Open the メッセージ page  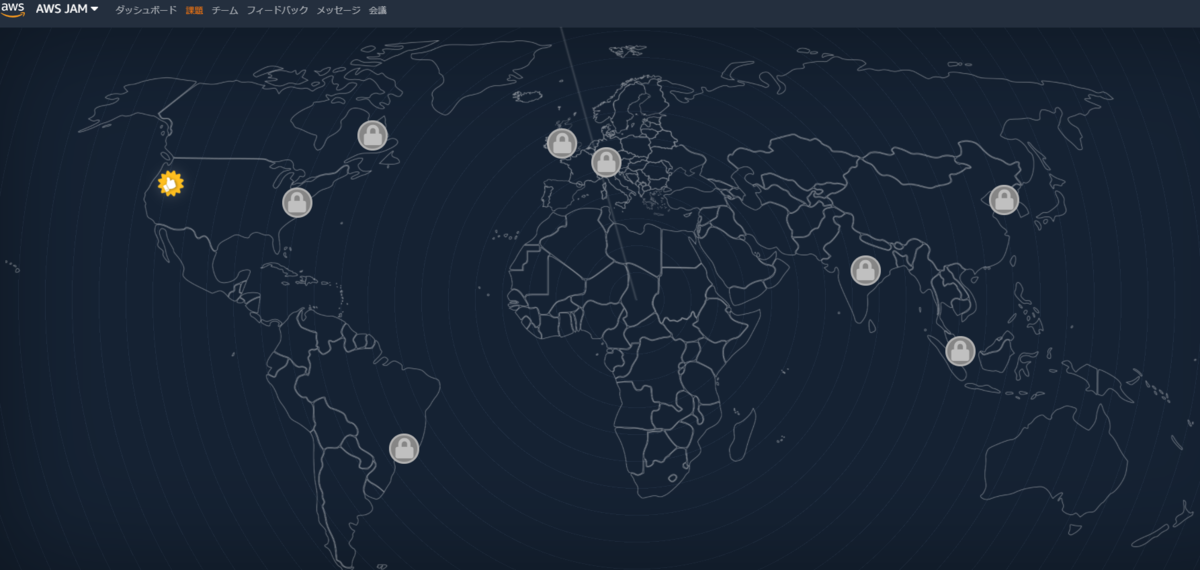[x=338, y=10]
